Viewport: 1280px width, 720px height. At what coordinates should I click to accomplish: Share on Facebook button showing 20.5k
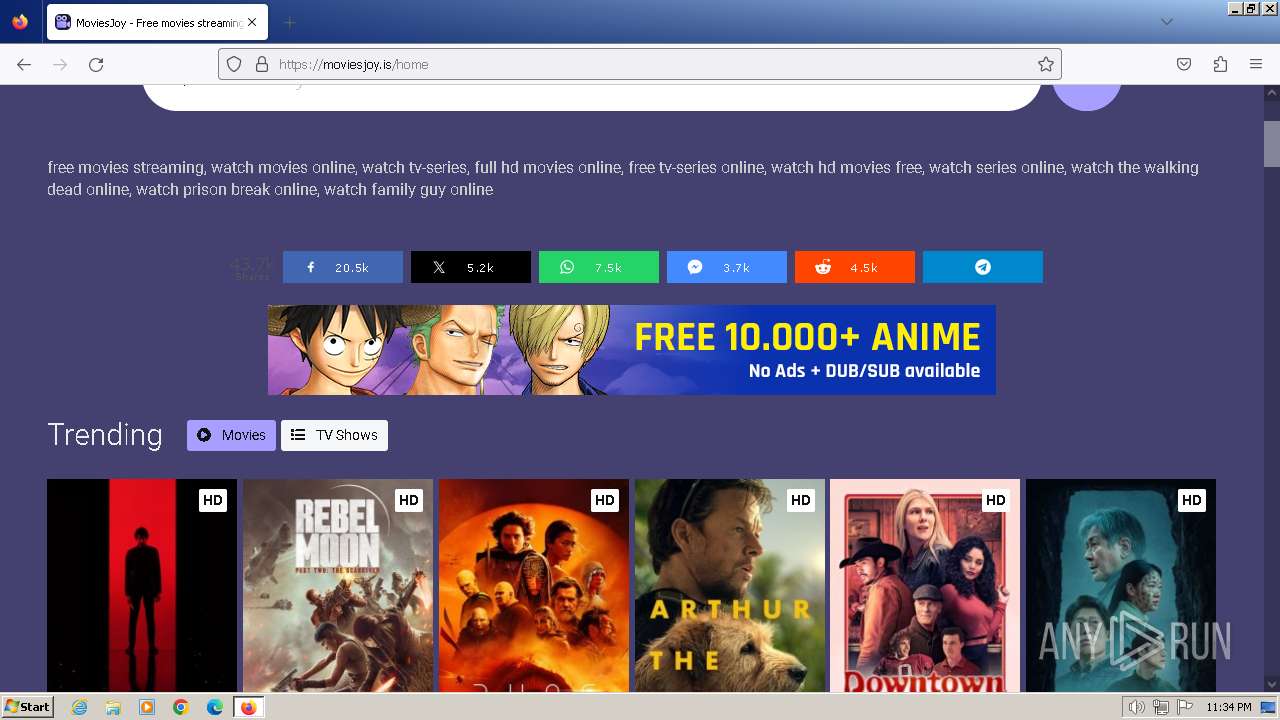pyautogui.click(x=343, y=267)
